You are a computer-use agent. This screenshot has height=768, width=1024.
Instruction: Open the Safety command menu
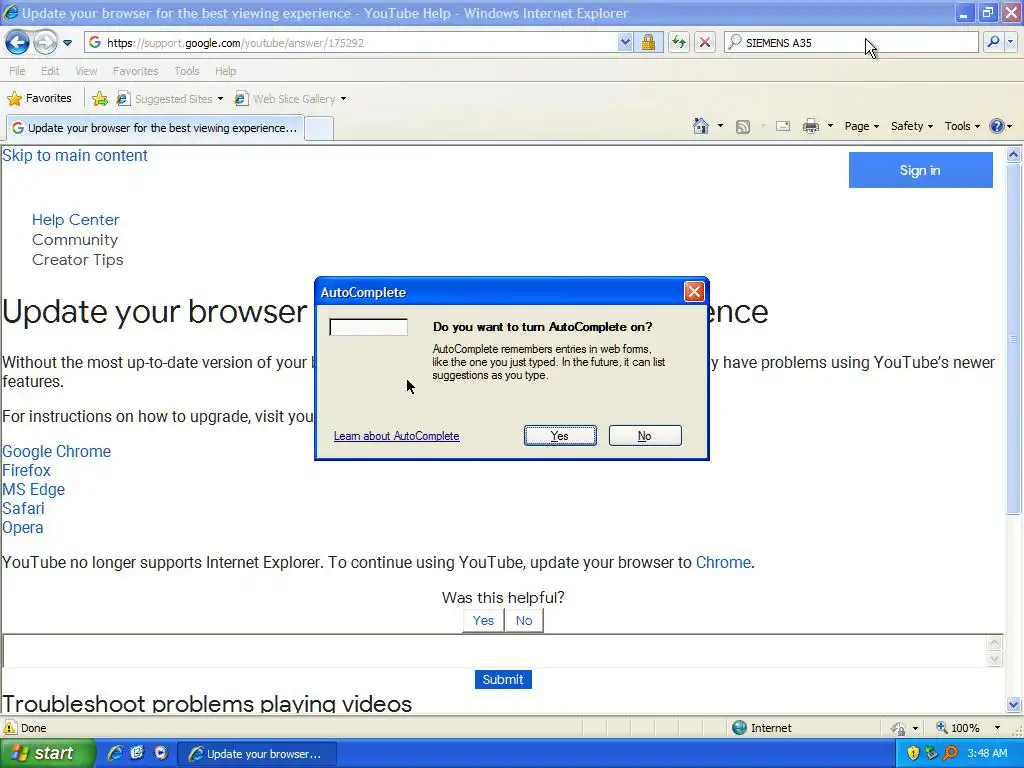[912, 126]
